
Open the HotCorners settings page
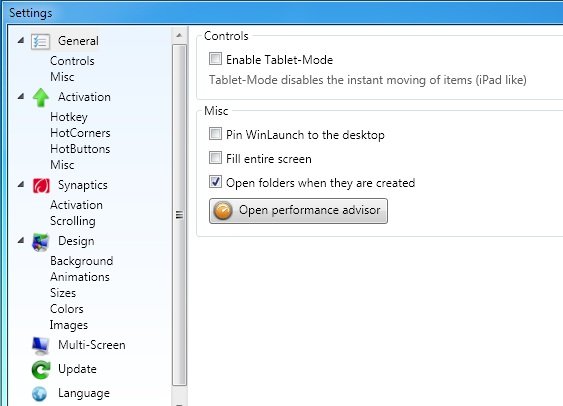80,133
